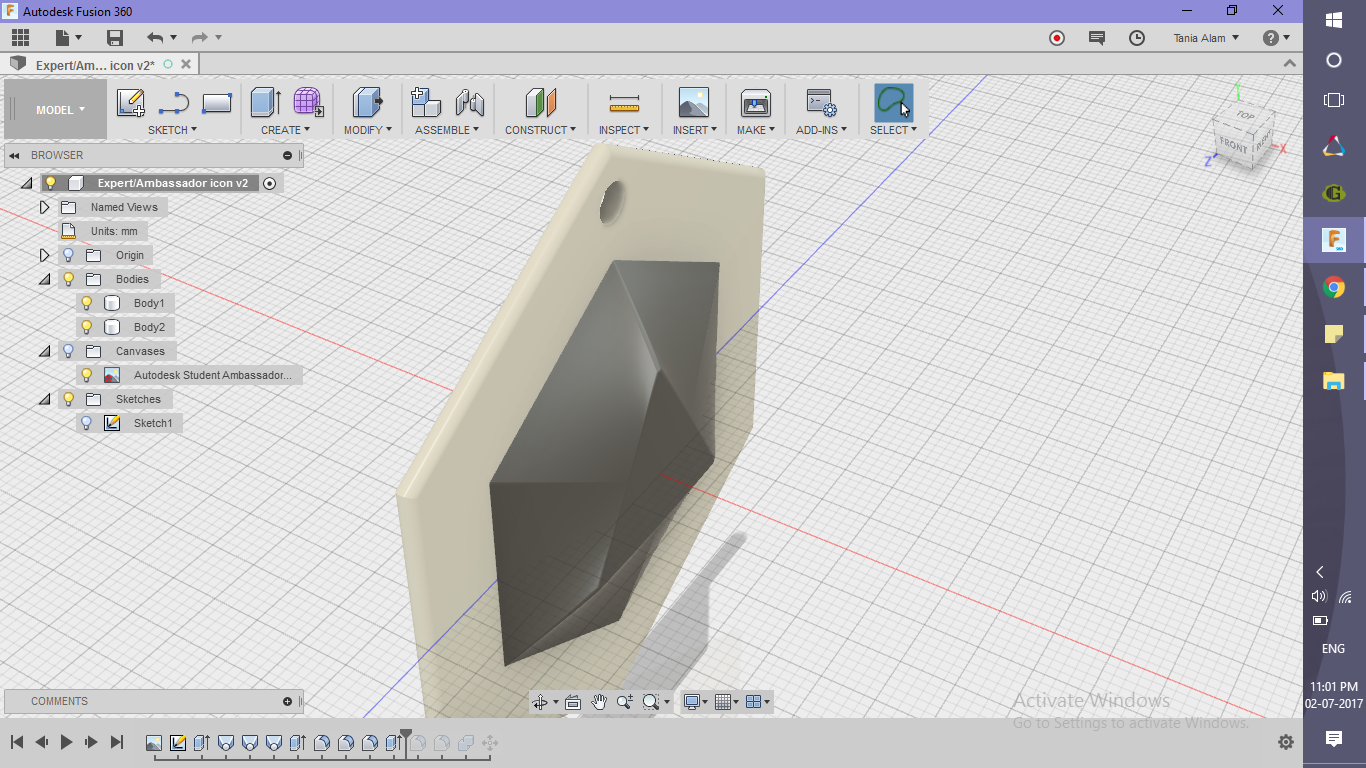The height and width of the screenshot is (768, 1366).
Task: Open the File menu dropdown
Action: pos(67,38)
